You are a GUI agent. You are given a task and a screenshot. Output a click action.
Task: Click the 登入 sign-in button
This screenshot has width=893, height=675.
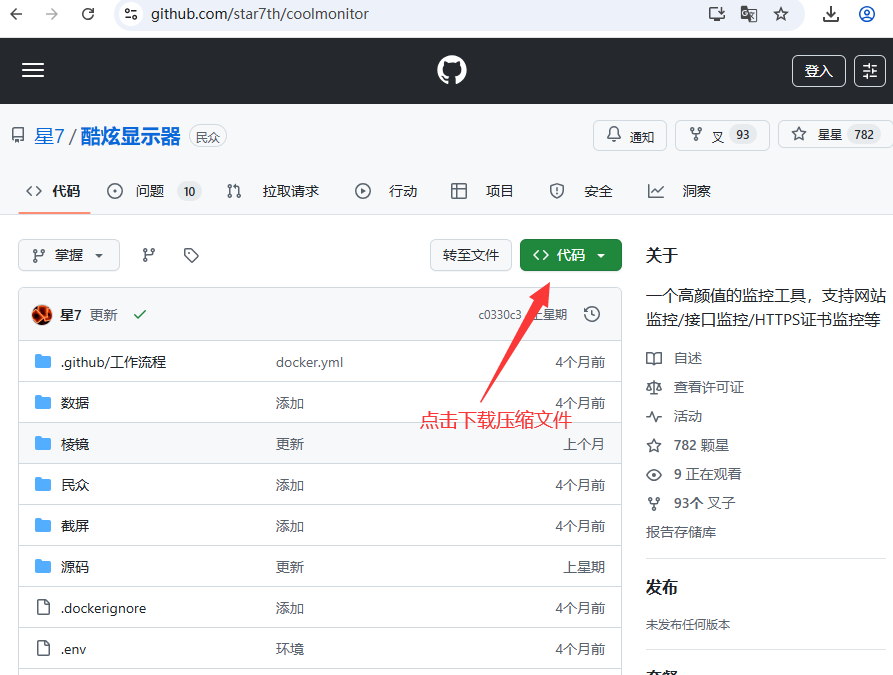point(818,71)
